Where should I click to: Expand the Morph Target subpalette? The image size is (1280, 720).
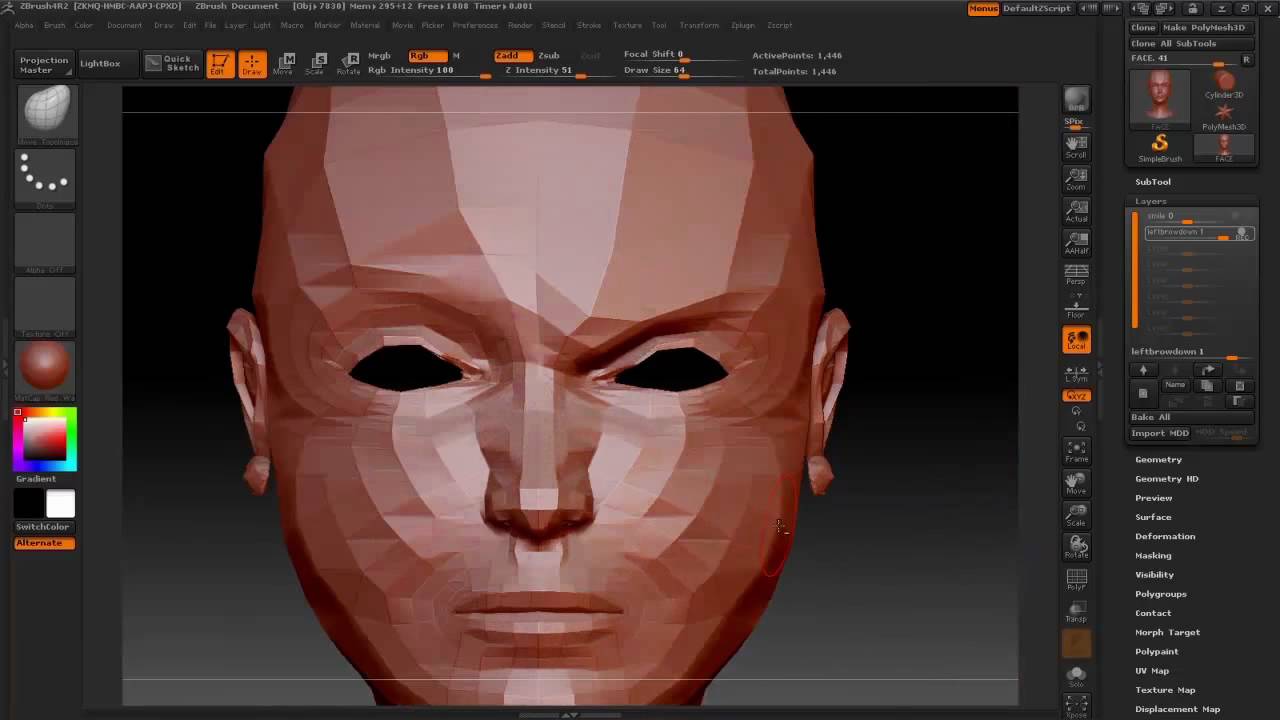click(1167, 632)
